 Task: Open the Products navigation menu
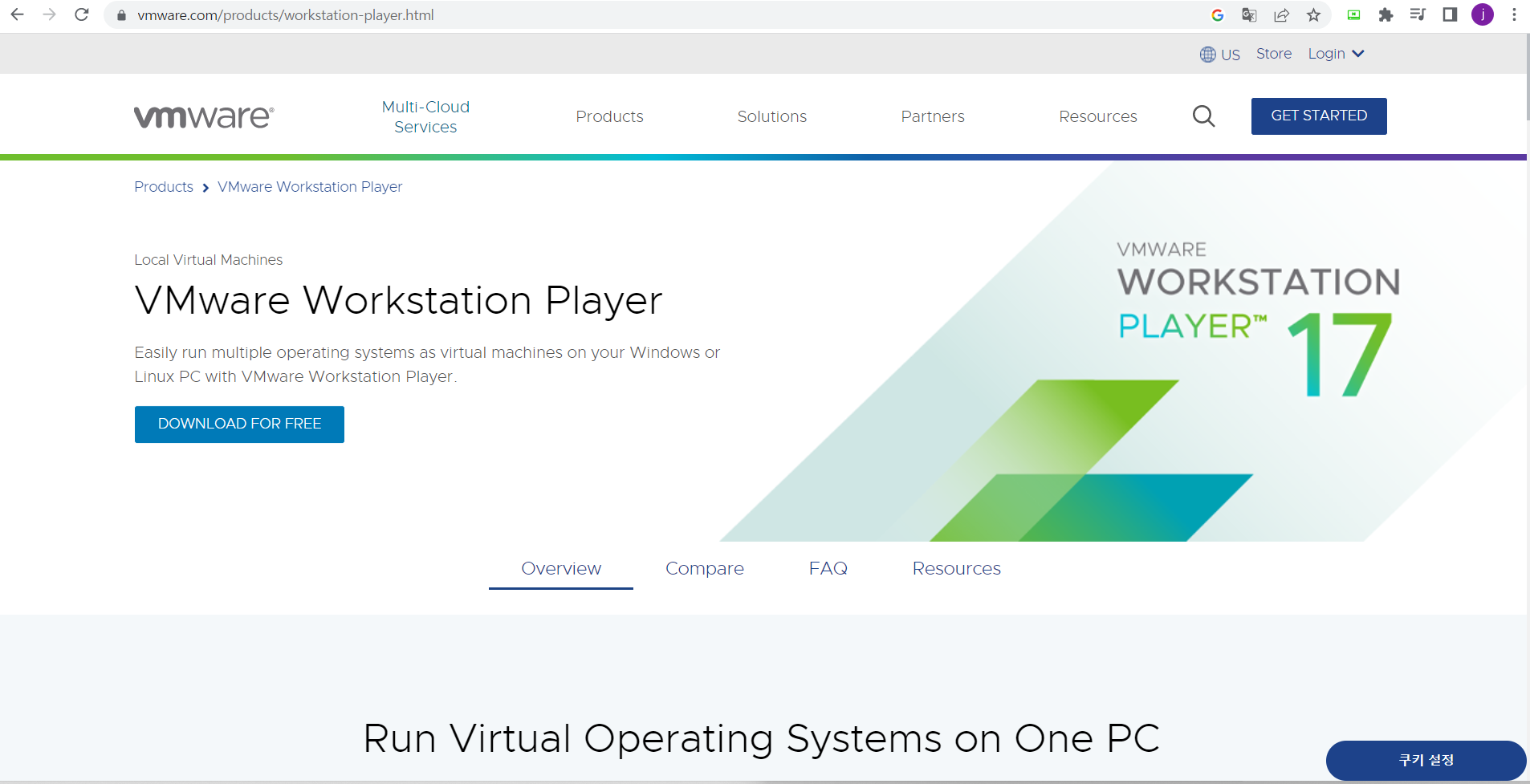(609, 116)
